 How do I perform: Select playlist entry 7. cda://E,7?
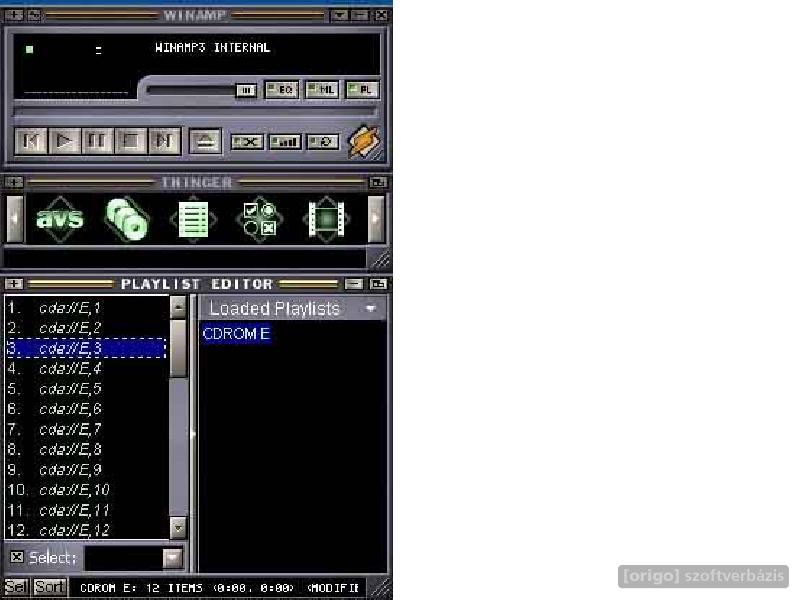click(87, 429)
